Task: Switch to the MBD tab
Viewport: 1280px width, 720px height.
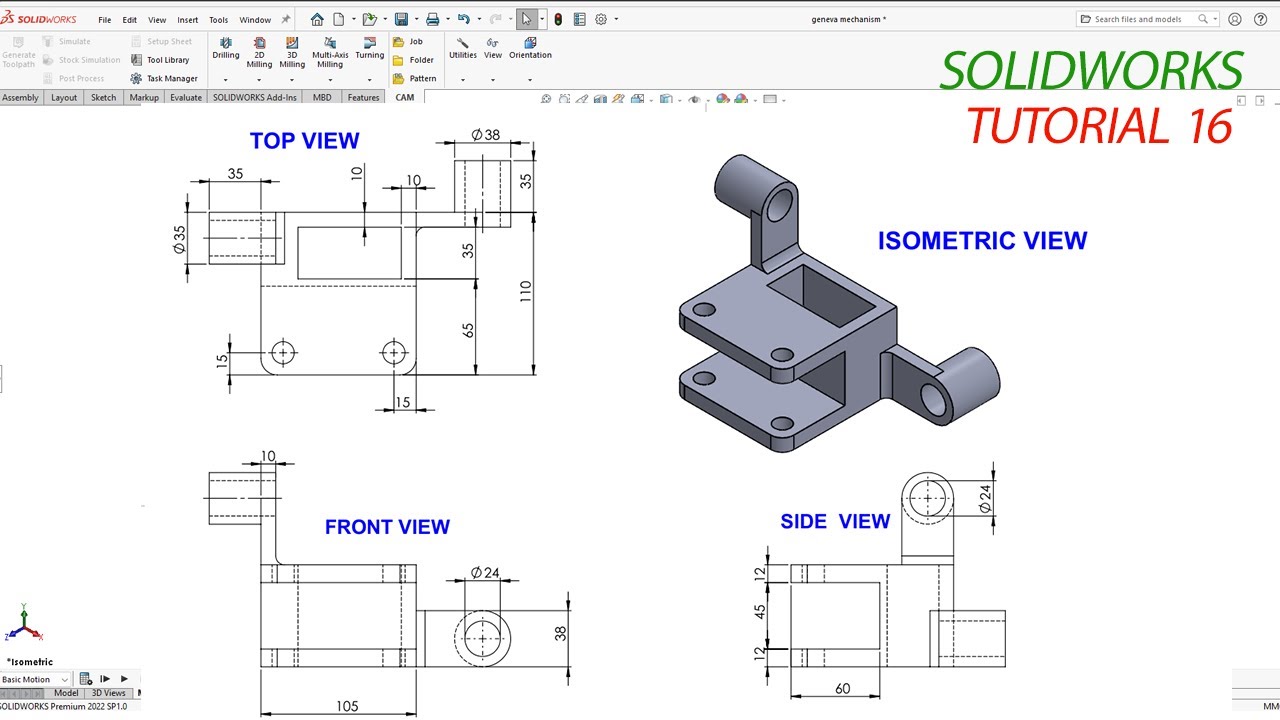Action: click(x=322, y=97)
